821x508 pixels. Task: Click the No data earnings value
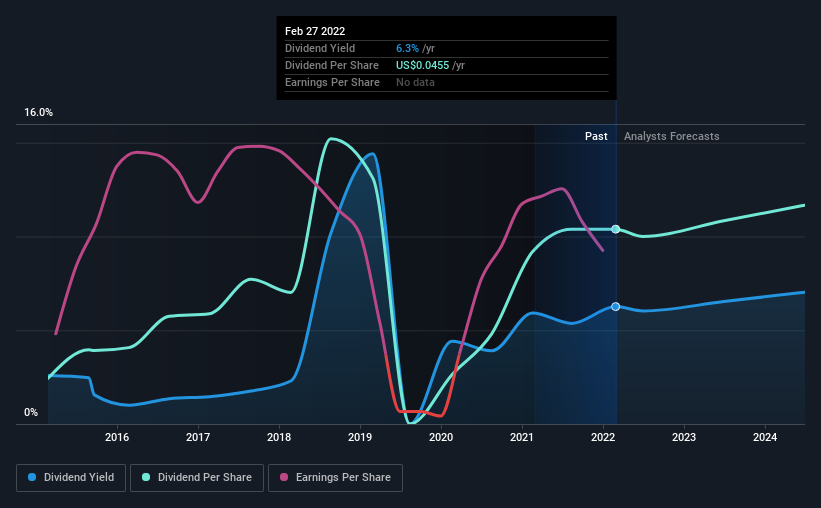pos(415,82)
